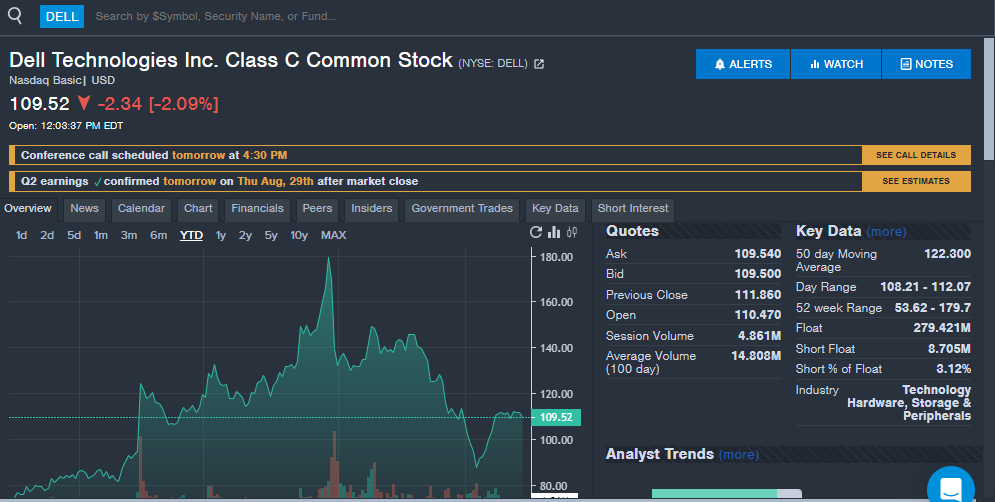The height and width of the screenshot is (502, 995).
Task: Click the 109.52 price marker on chart
Action: 556,417
